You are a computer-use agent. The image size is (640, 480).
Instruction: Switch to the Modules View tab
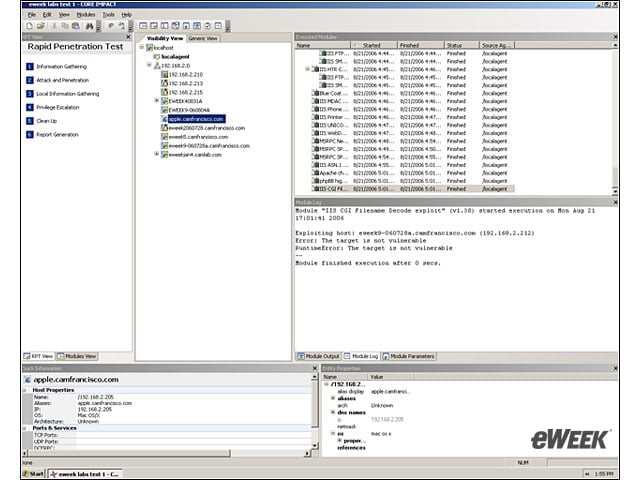tap(77, 356)
